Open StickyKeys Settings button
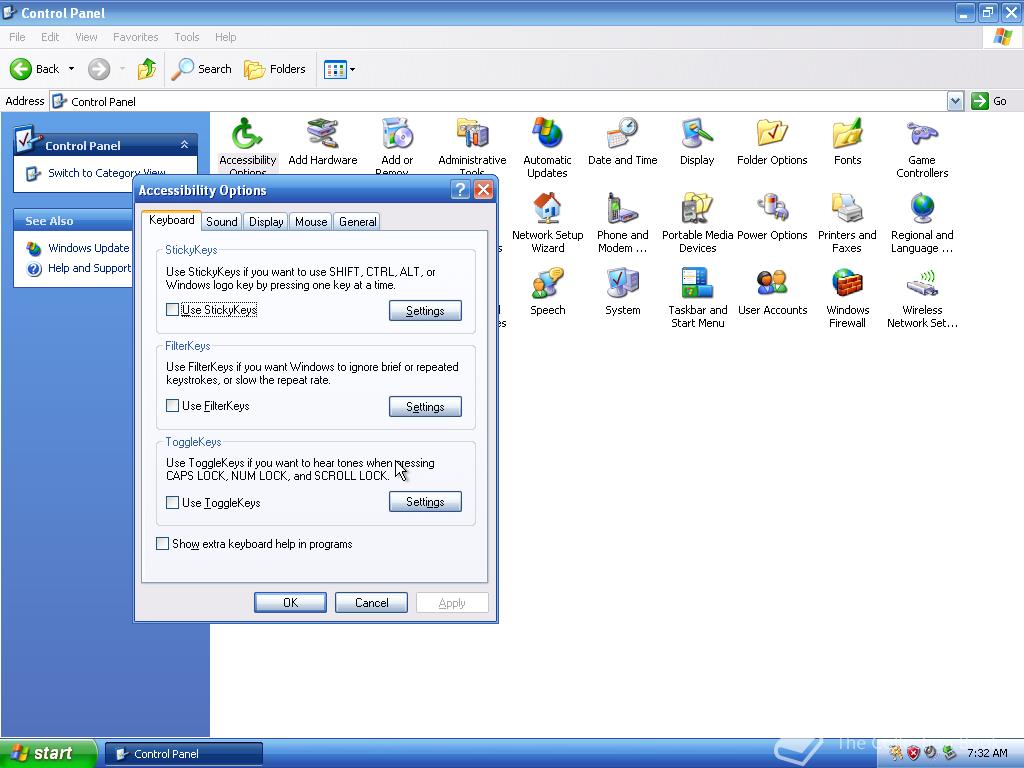 pyautogui.click(x=425, y=311)
